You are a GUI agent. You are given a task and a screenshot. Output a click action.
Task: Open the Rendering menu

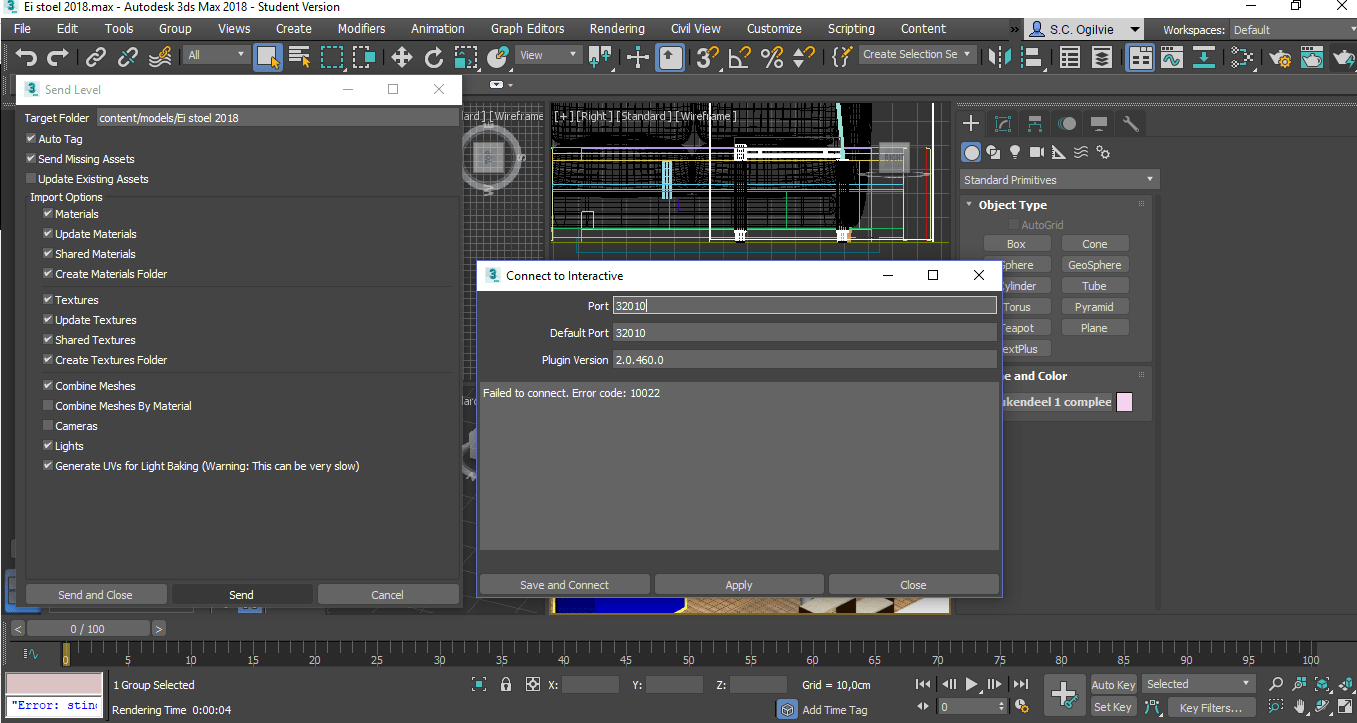616,28
